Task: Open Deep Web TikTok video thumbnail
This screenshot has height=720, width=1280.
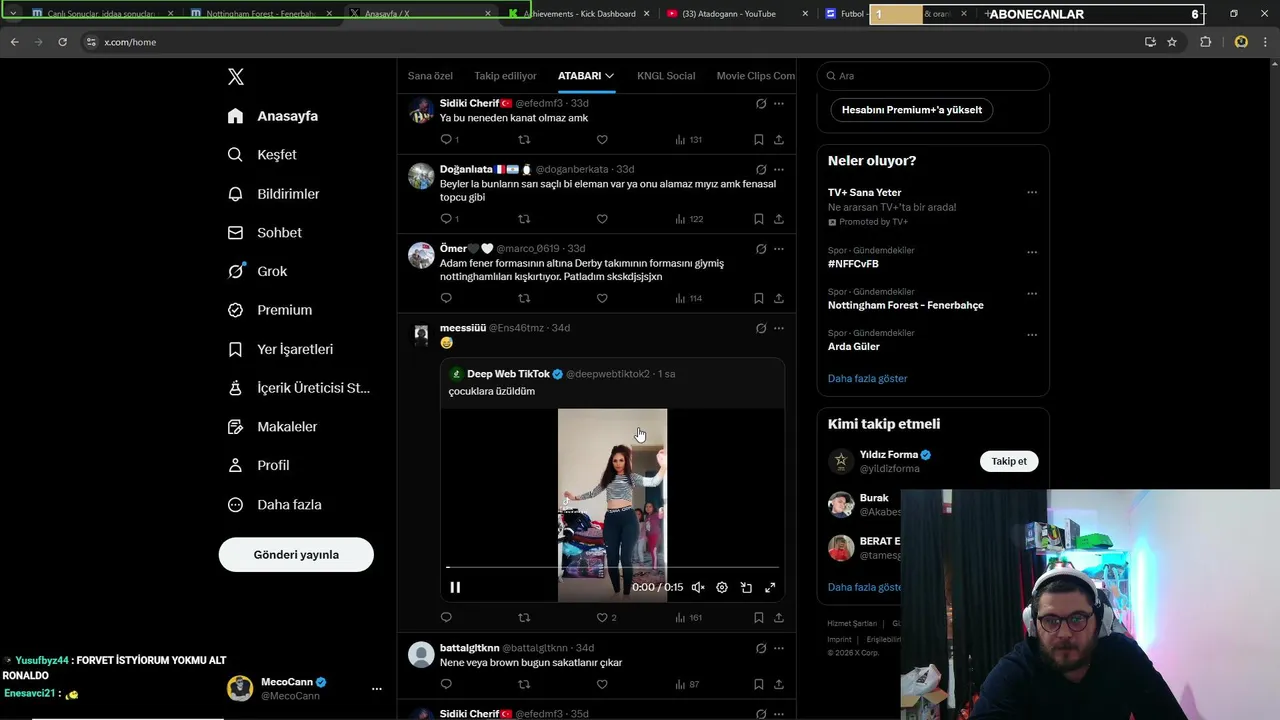Action: pyautogui.click(x=612, y=505)
